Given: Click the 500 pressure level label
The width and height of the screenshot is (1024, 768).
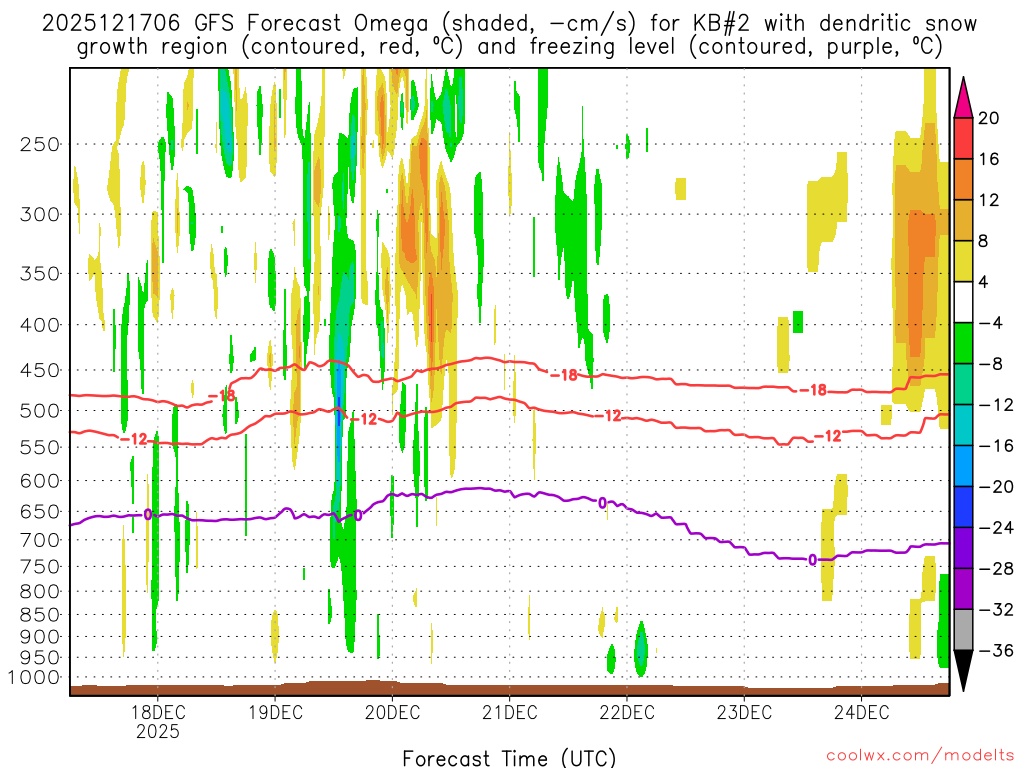Looking at the screenshot, I should pos(40,411).
